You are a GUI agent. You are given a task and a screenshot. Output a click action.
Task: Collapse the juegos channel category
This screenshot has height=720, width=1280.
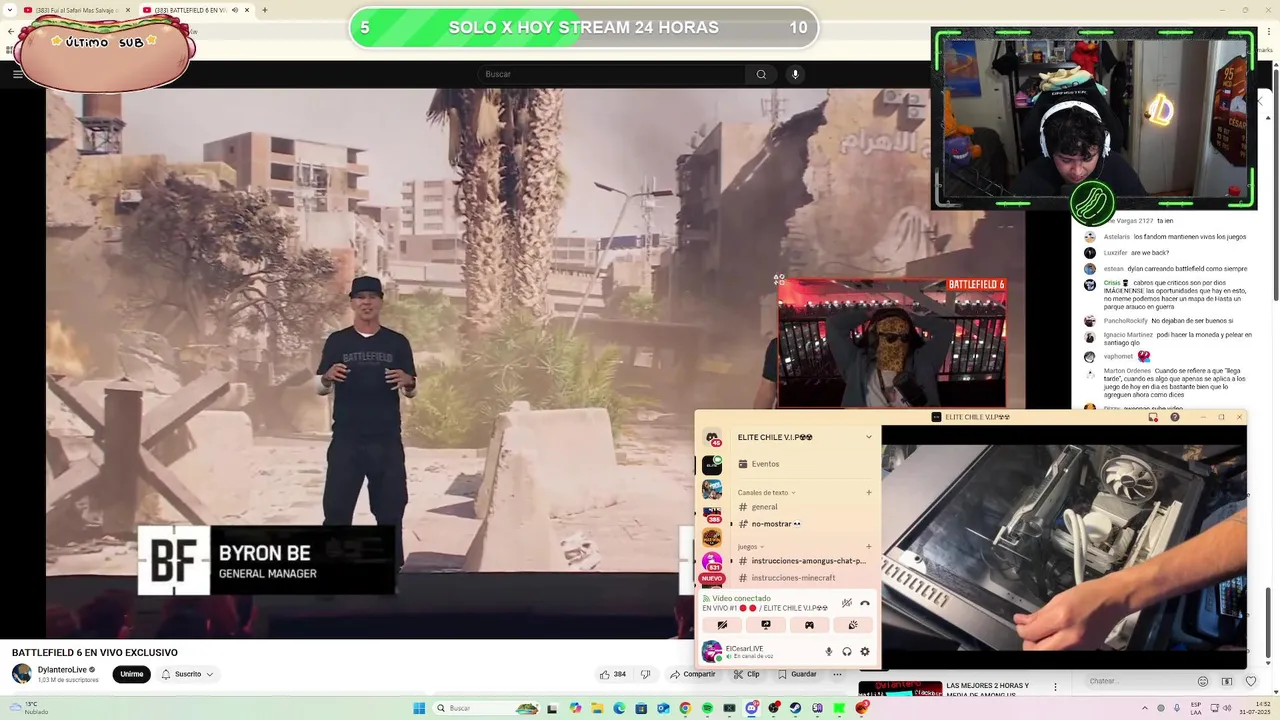tap(749, 547)
